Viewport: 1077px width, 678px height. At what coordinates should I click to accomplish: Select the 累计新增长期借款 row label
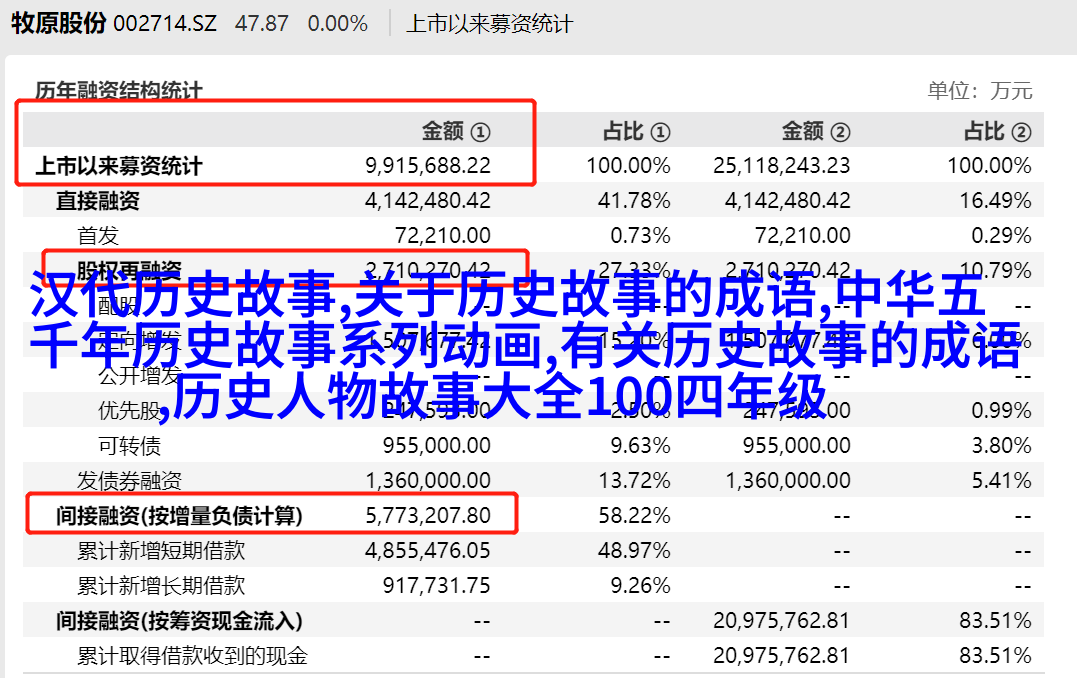tap(161, 586)
